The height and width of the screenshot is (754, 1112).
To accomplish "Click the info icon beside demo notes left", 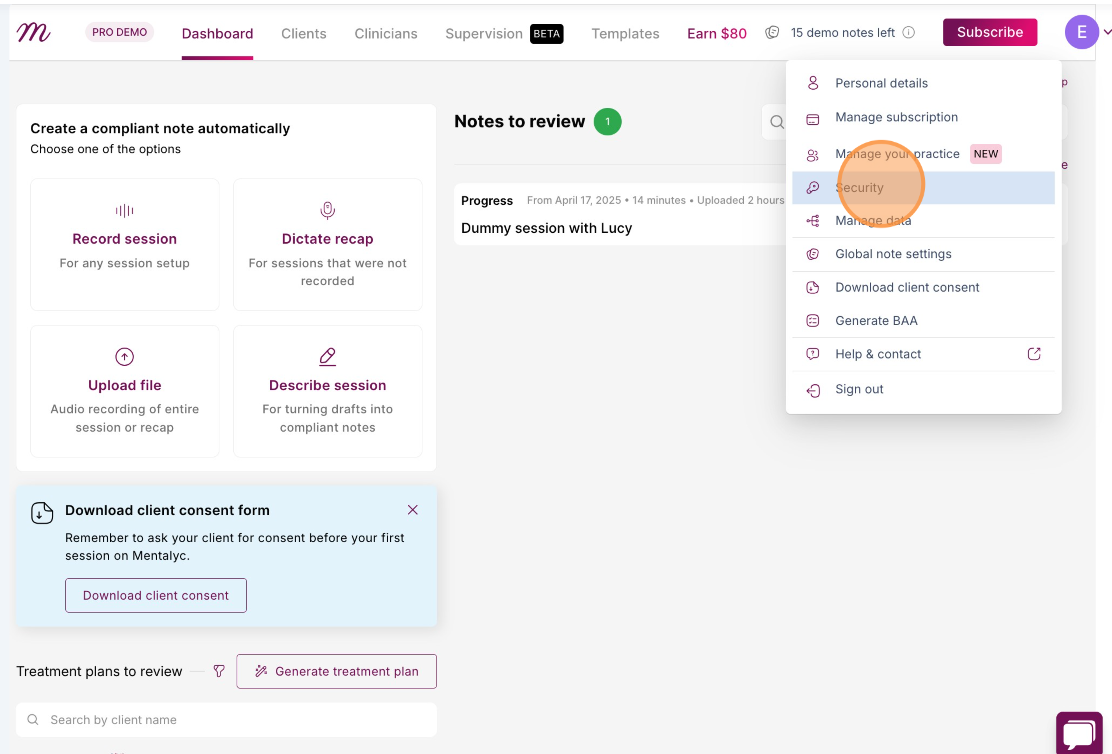I will [908, 33].
